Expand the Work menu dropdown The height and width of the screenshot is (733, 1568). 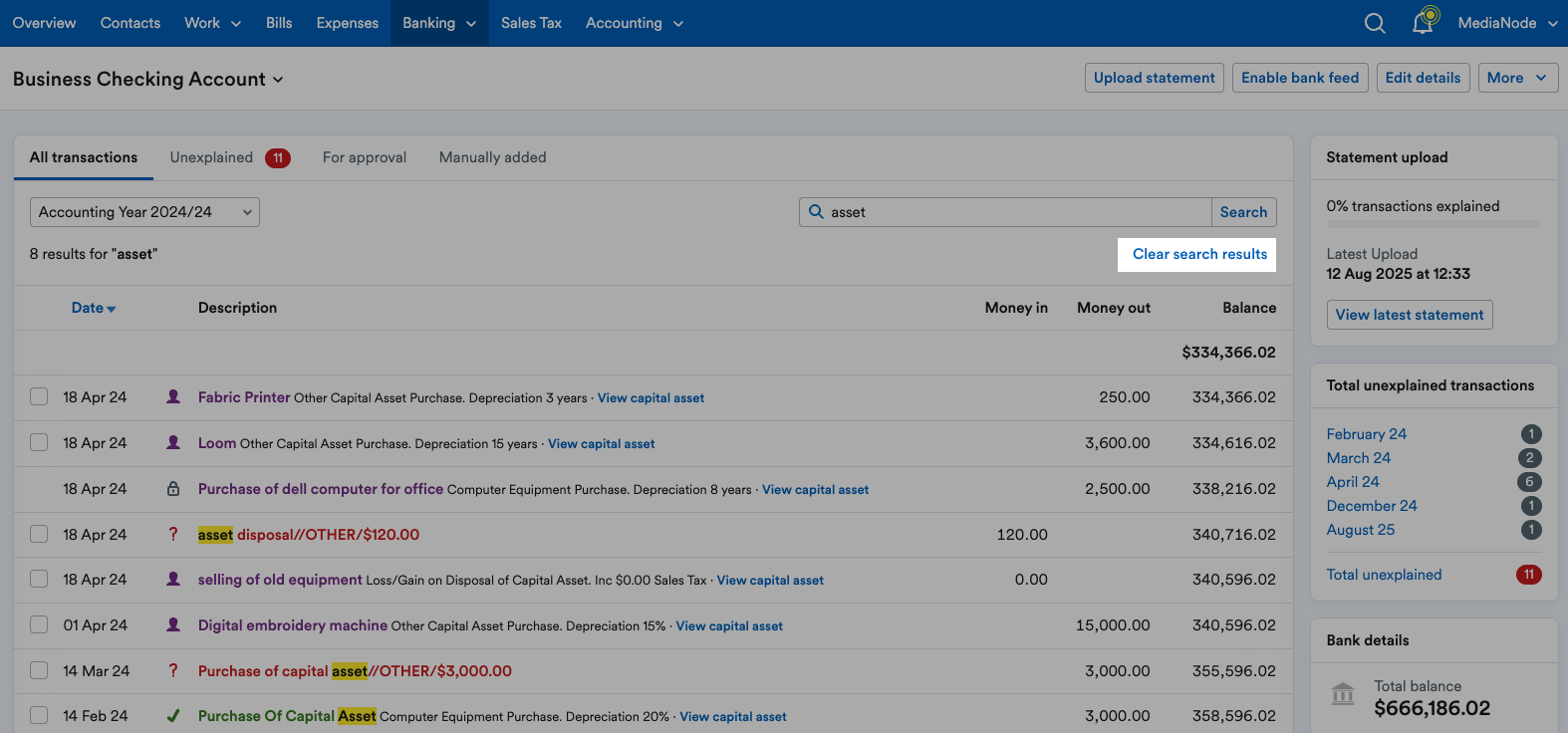pos(212,23)
